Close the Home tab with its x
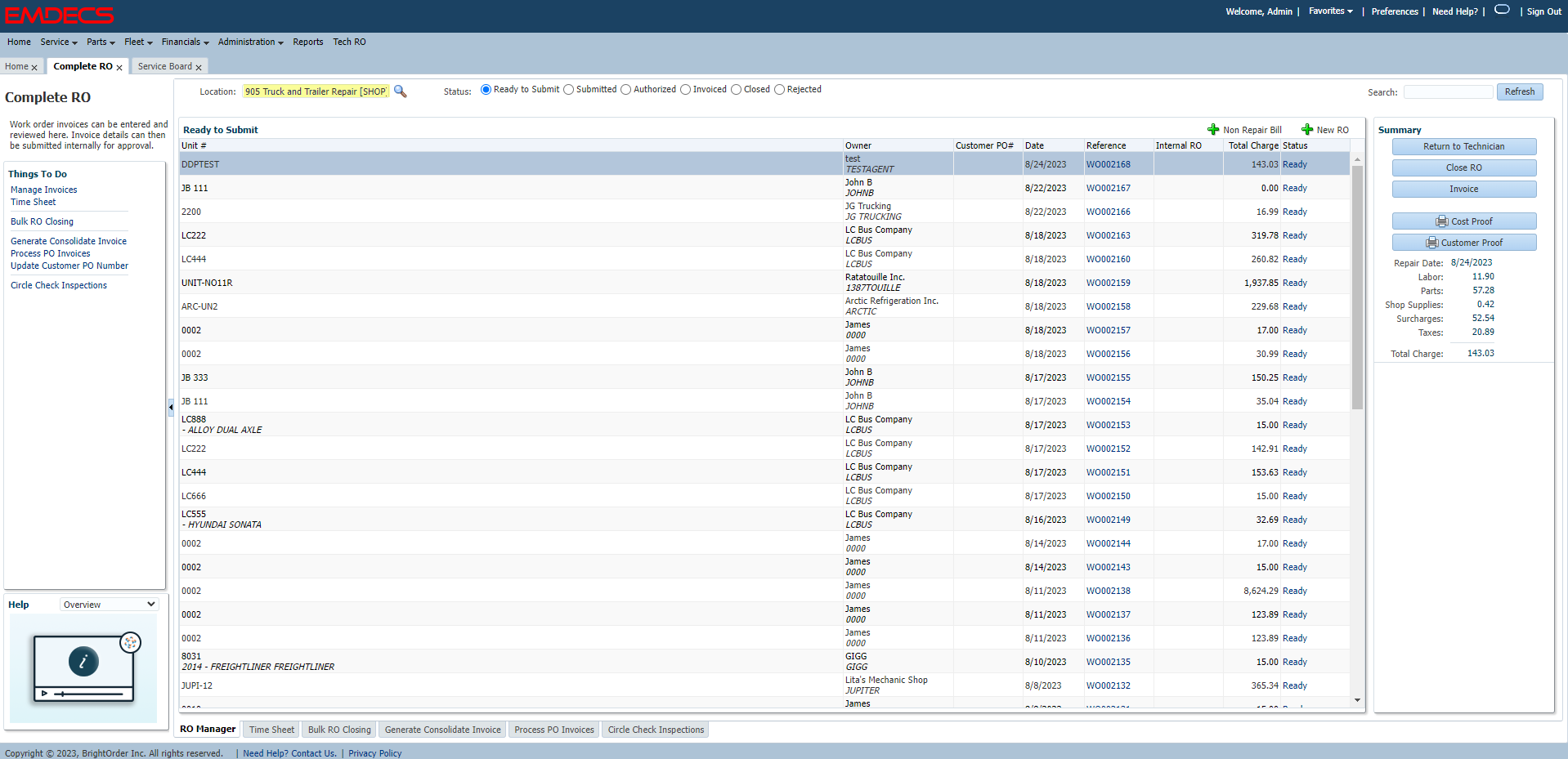The image size is (1568, 759). [34, 68]
